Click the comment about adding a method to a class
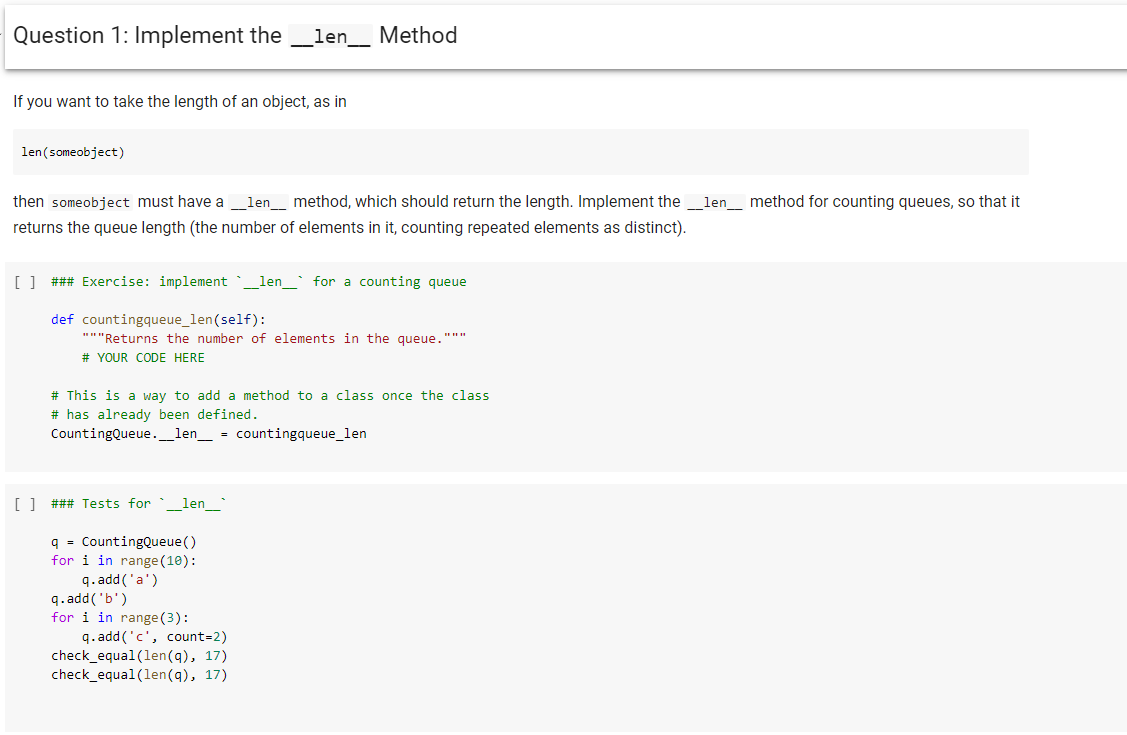 click(270, 395)
